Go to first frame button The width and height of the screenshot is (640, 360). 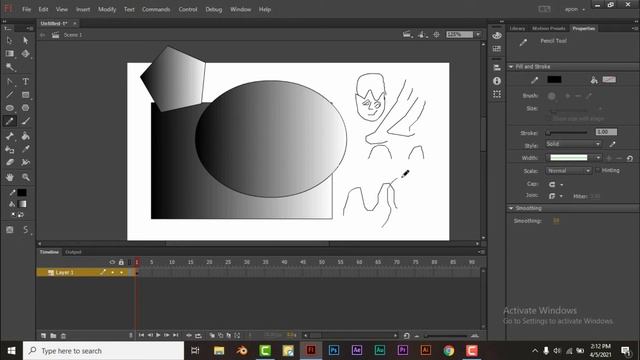pyautogui.click(x=141, y=335)
